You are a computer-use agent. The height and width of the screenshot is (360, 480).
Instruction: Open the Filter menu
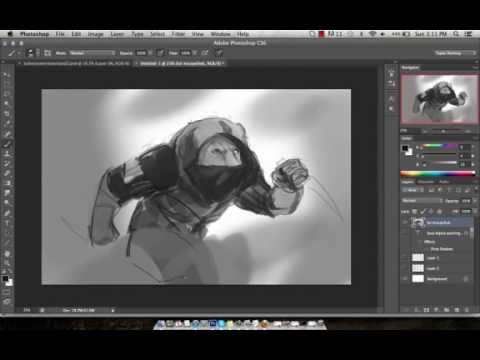pyautogui.click(x=178, y=34)
